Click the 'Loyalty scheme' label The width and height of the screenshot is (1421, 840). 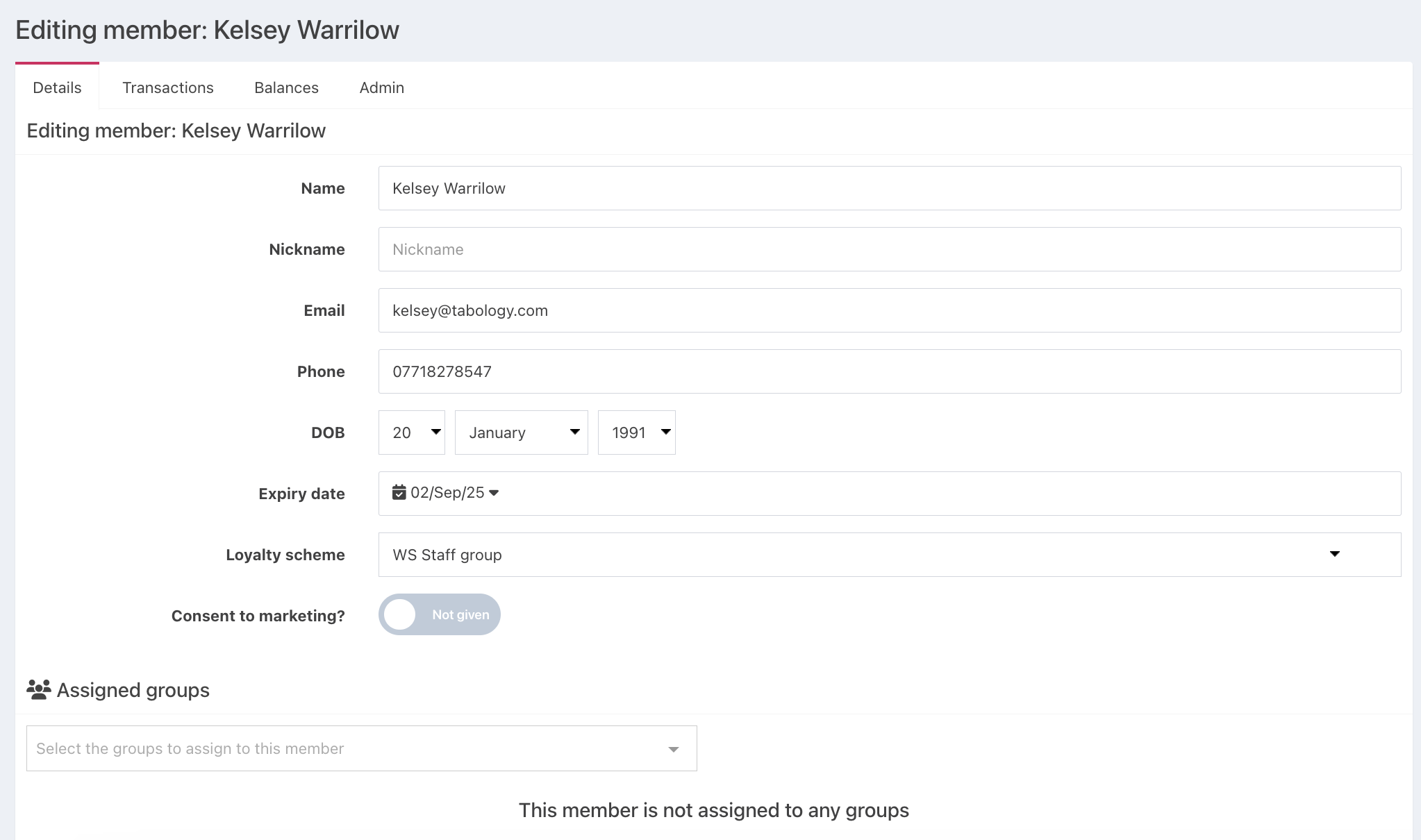tap(285, 555)
